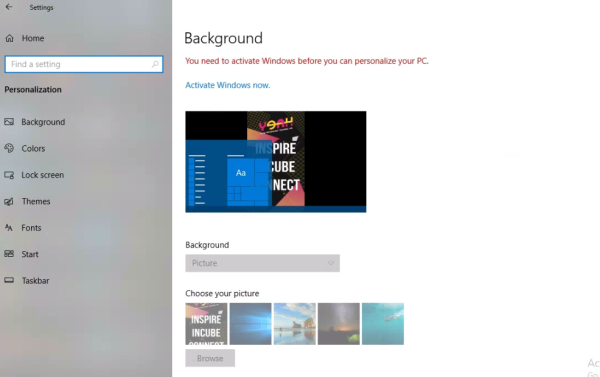Open the Background Picture dropdown
Viewport: 600px width, 377px height.
[x=262, y=263]
